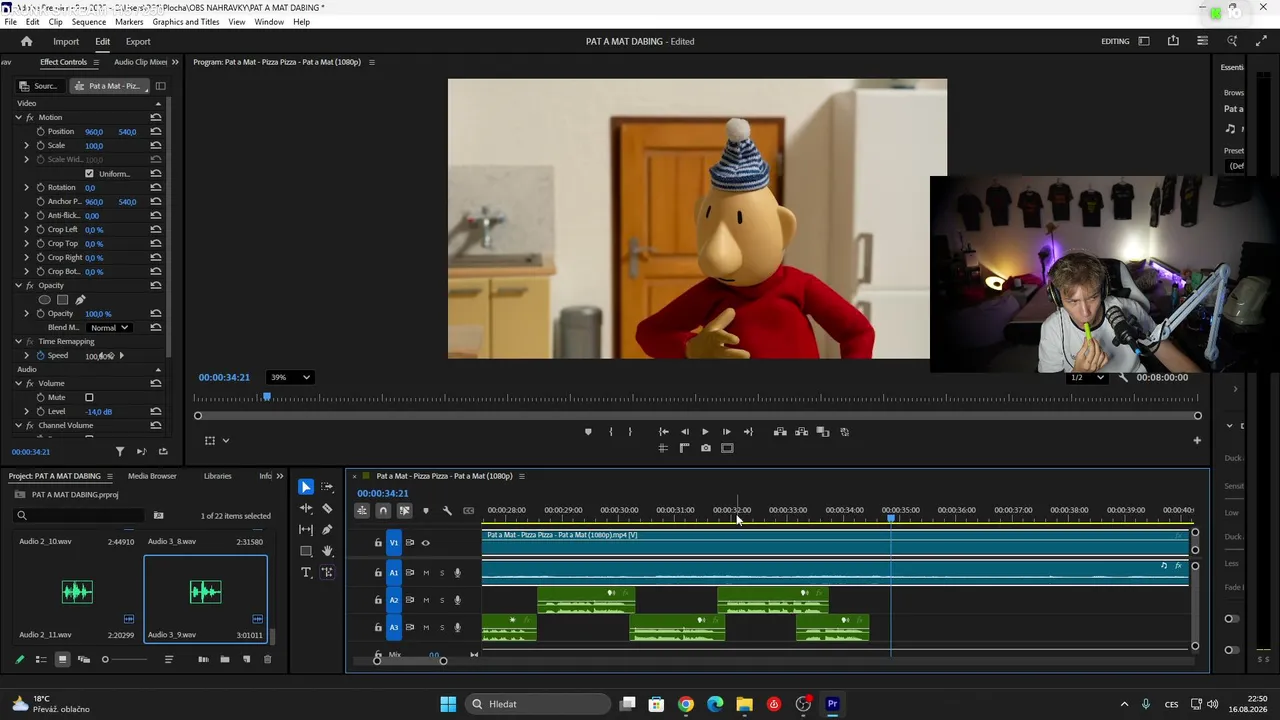This screenshot has width=1280, height=720.
Task: Click the timeline captions CC button
Action: (468, 511)
